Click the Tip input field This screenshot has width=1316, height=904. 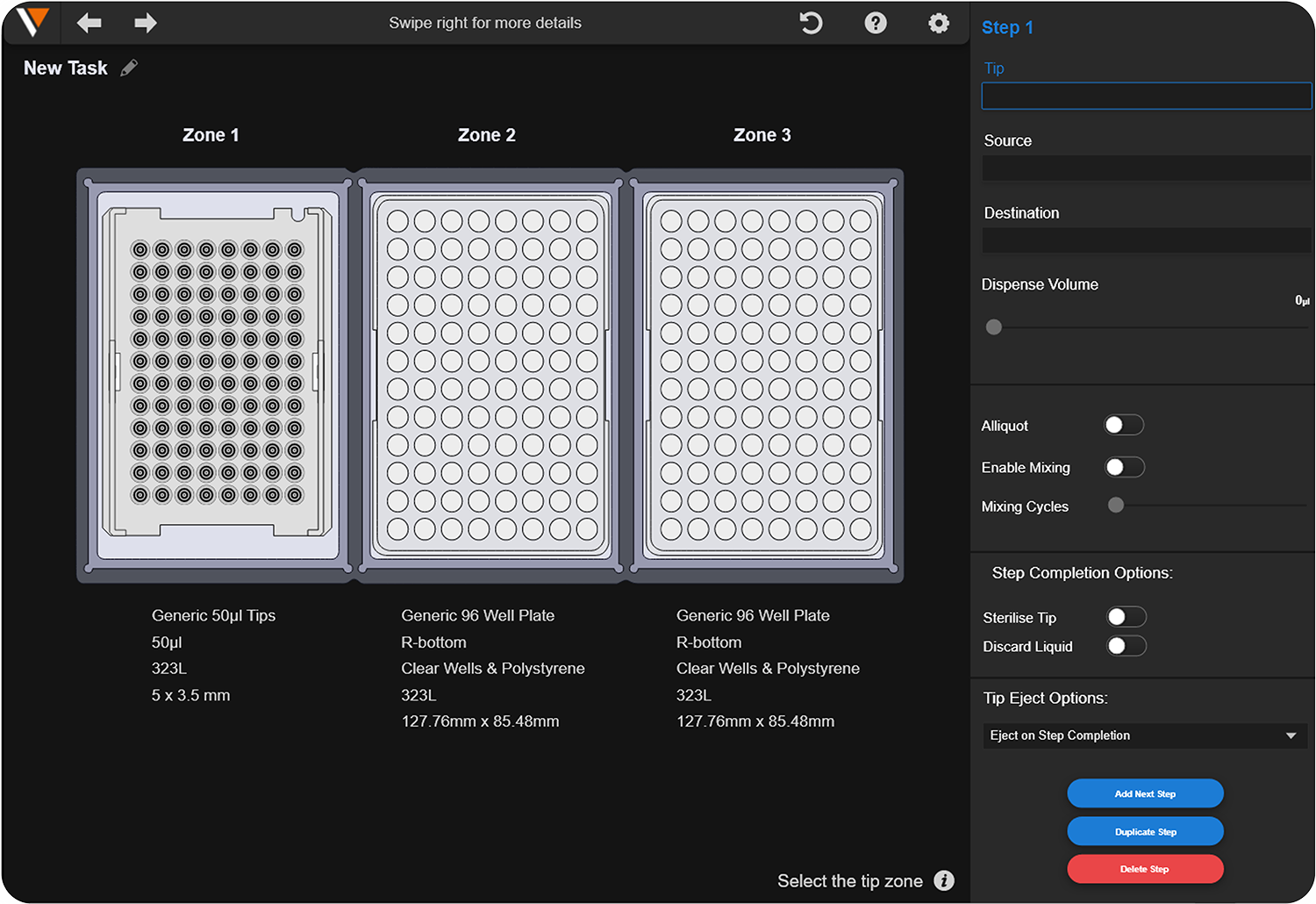click(1146, 96)
